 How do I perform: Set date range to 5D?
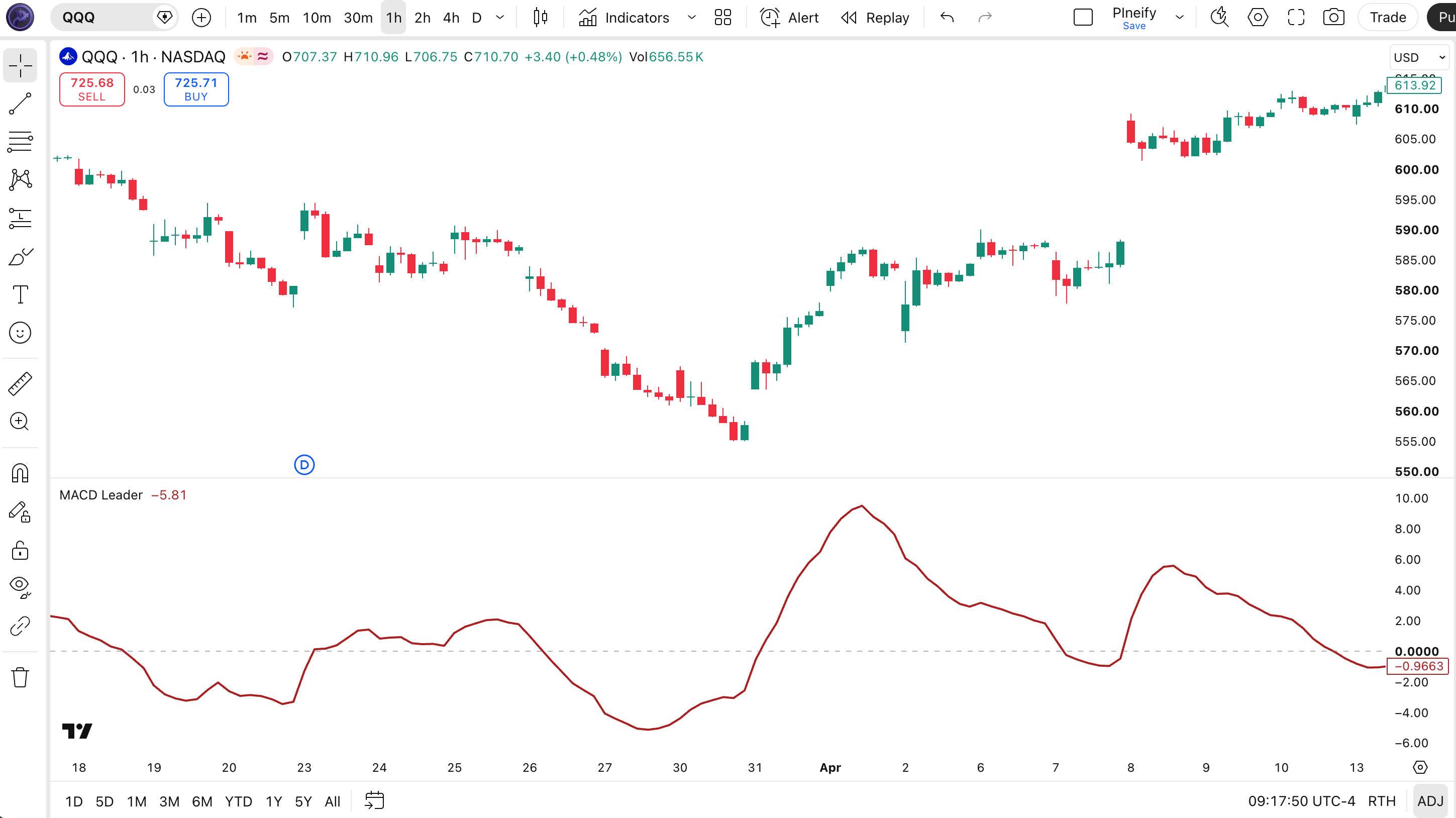pyautogui.click(x=105, y=801)
